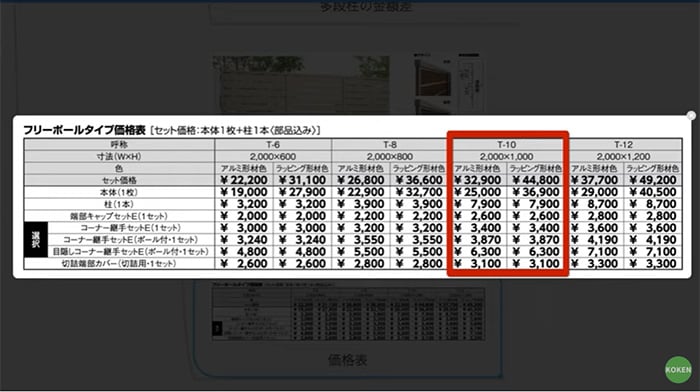Click the ¥31,100 set price cell

[302, 180]
